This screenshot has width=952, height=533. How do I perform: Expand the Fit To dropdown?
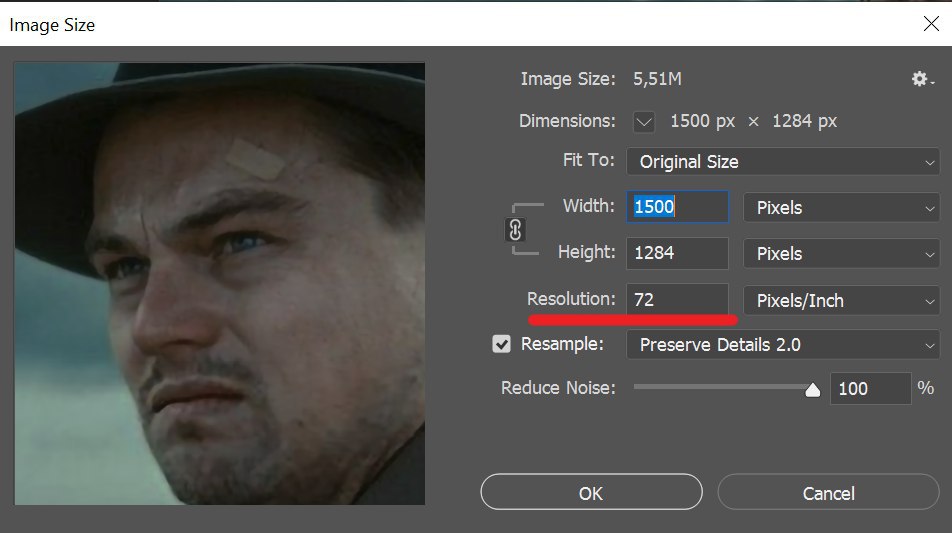(783, 161)
